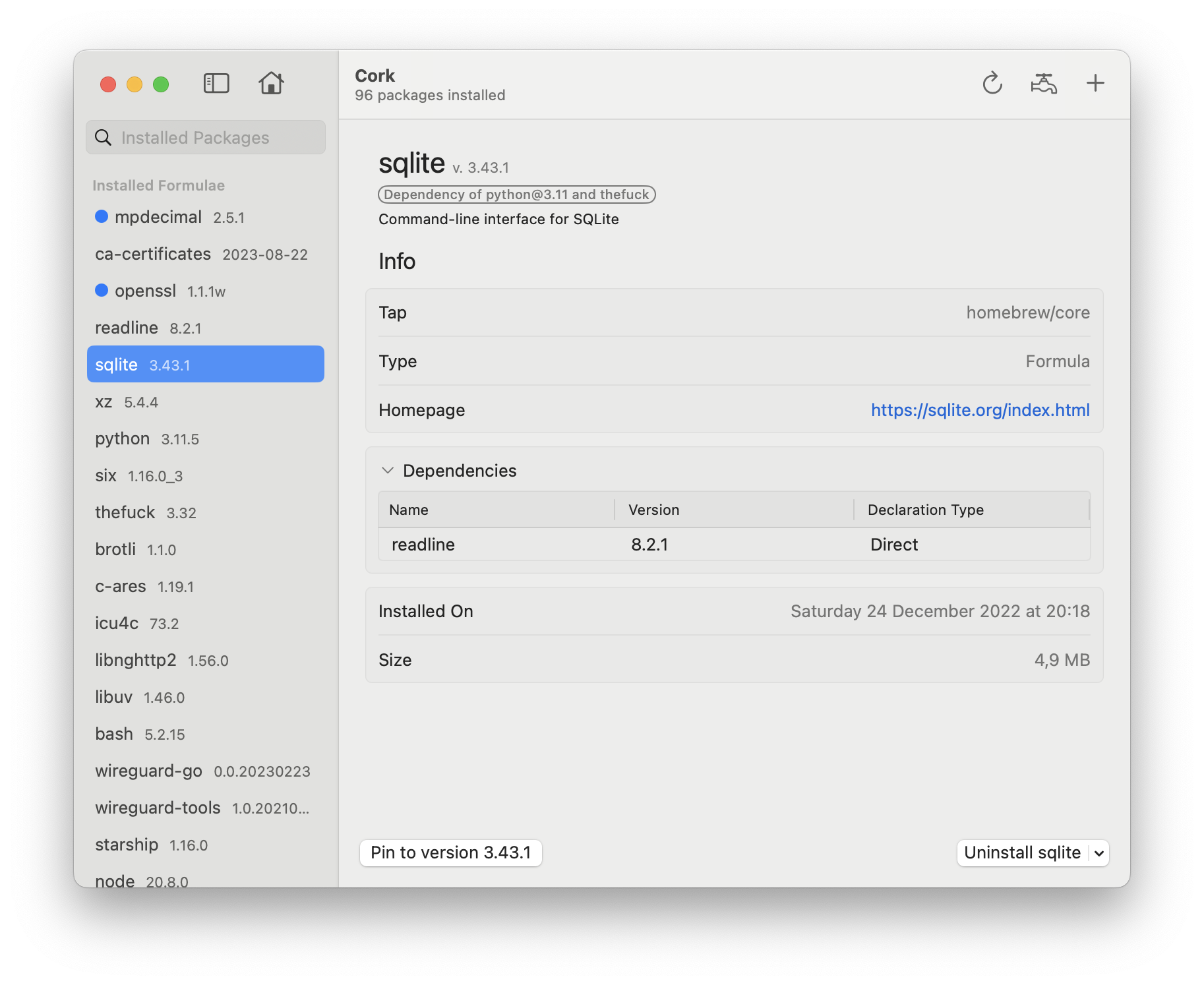1204x985 pixels.
Task: Toggle the sidebar visibility icon
Action: (x=216, y=84)
